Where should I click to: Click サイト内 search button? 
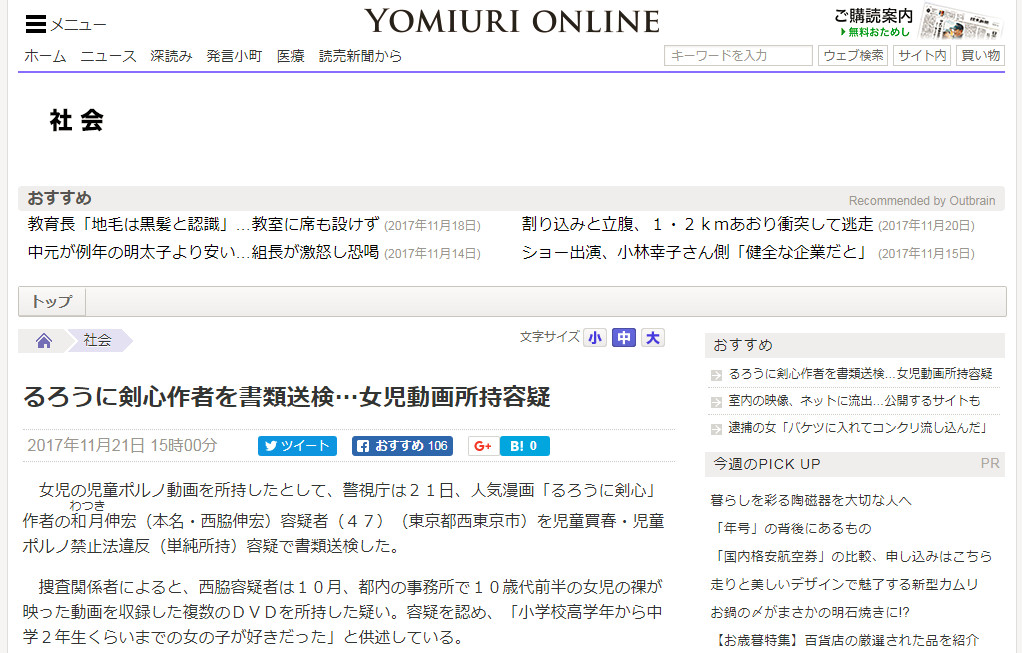(x=922, y=55)
